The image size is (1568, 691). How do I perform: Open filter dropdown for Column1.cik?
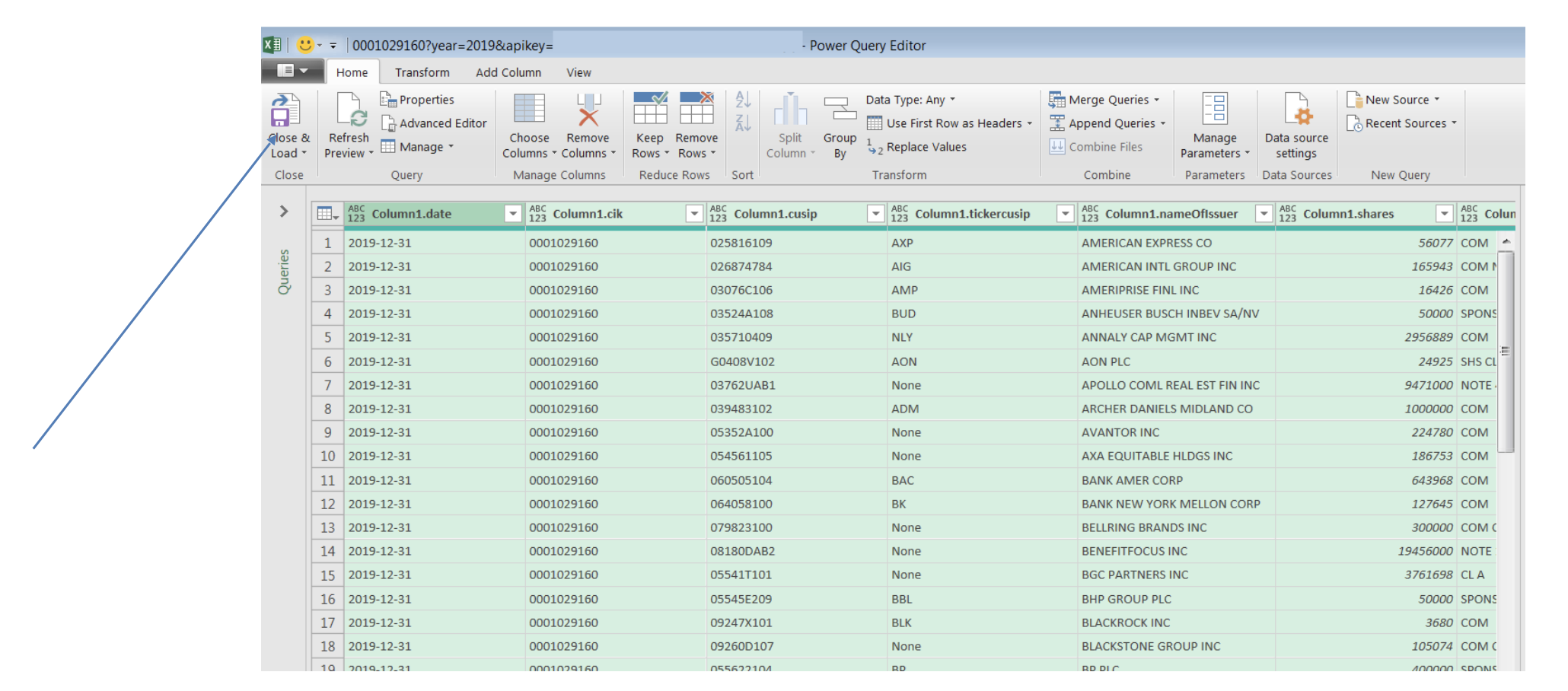click(x=694, y=214)
